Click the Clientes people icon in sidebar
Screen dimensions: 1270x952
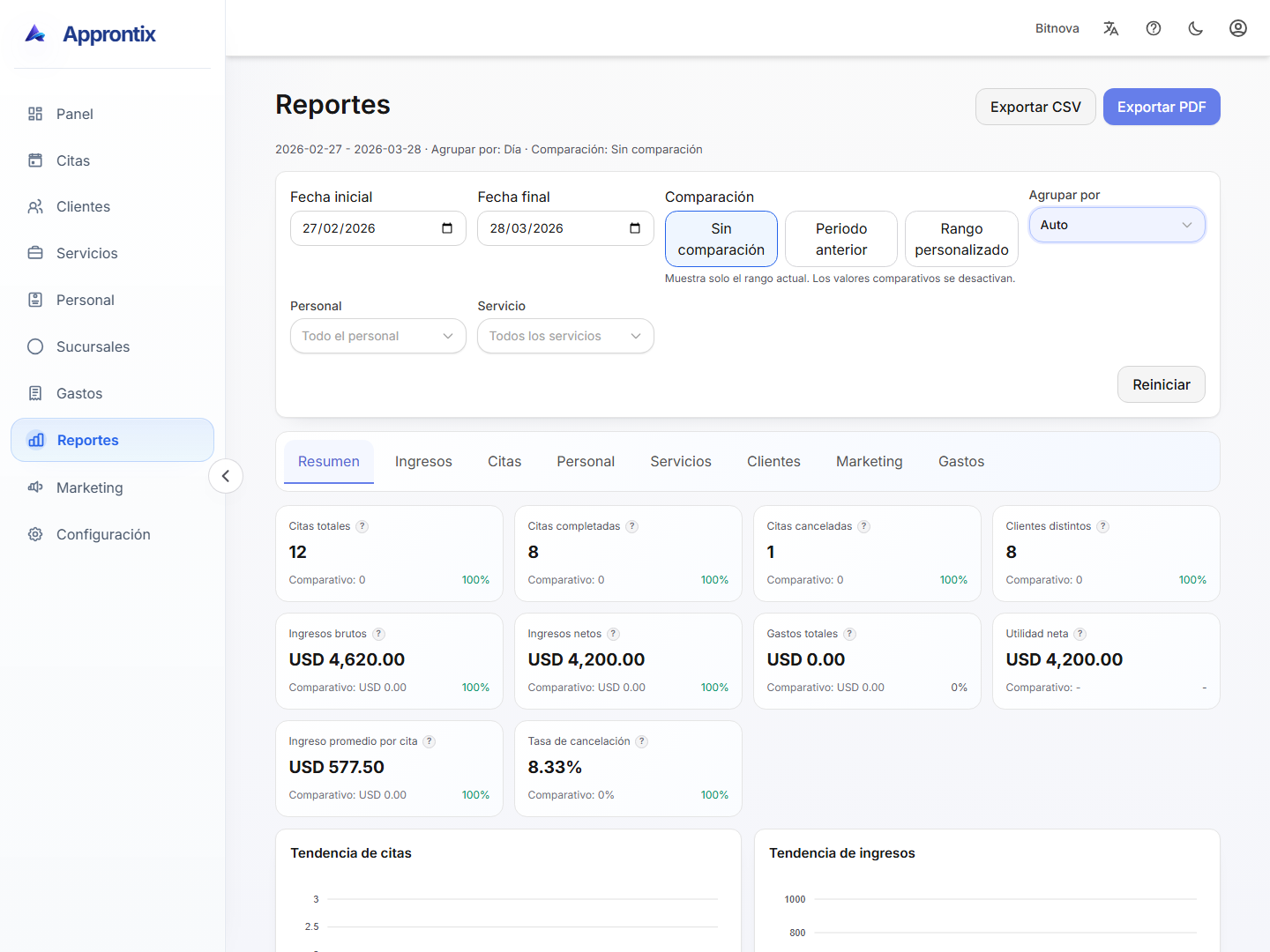[35, 206]
